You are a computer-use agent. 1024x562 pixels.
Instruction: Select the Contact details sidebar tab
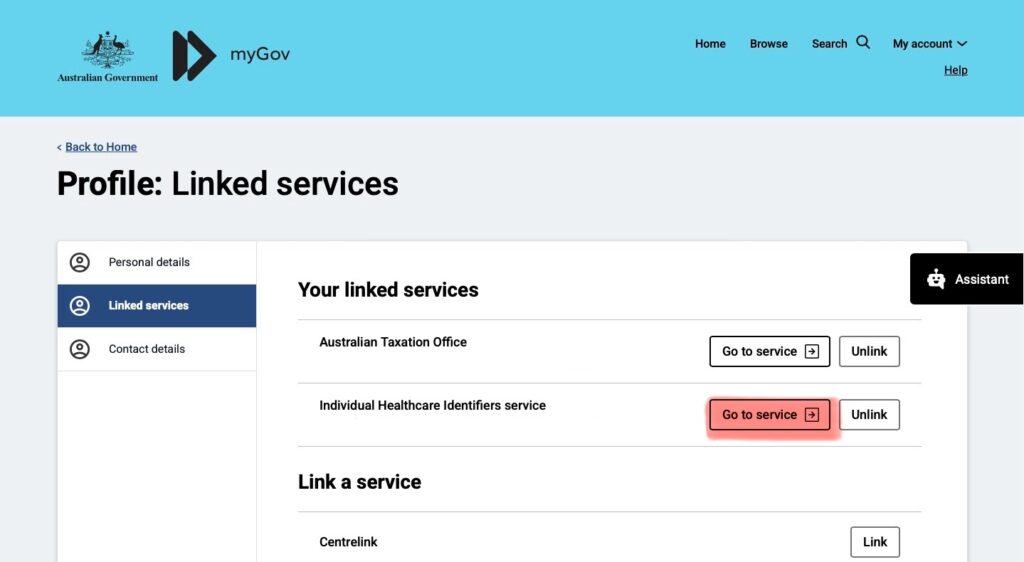coord(157,349)
